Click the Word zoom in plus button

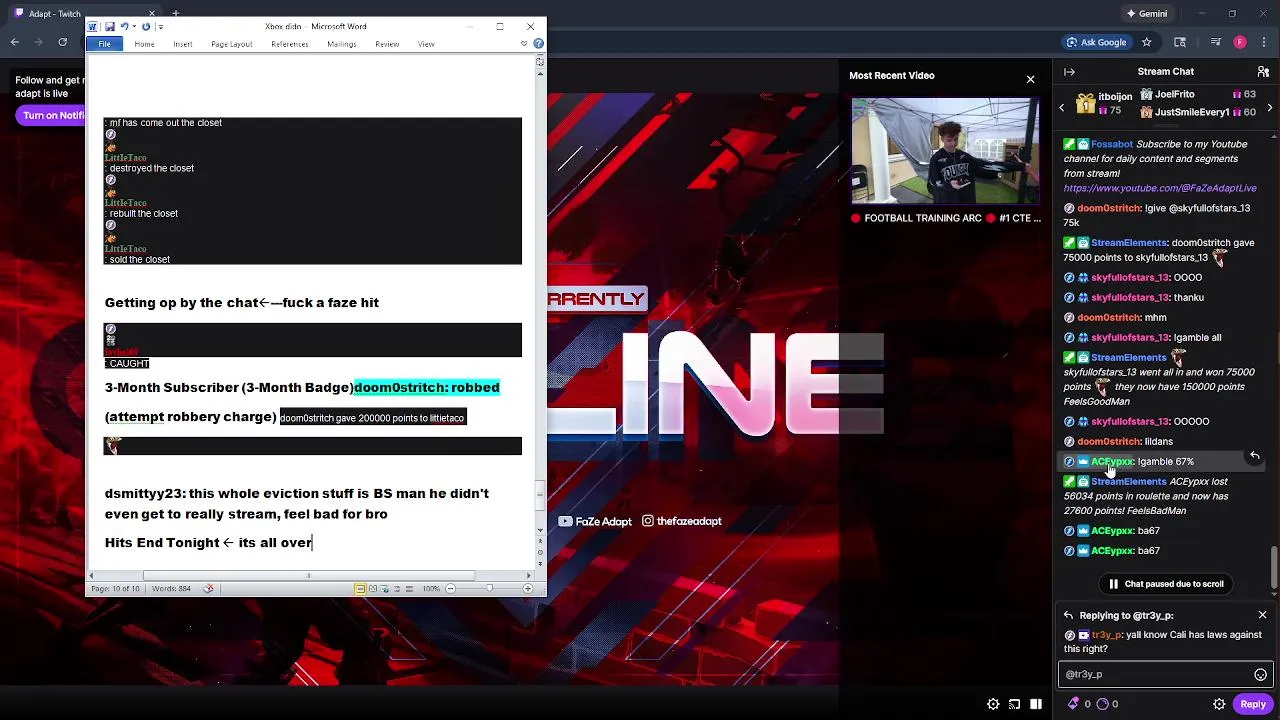(x=528, y=589)
